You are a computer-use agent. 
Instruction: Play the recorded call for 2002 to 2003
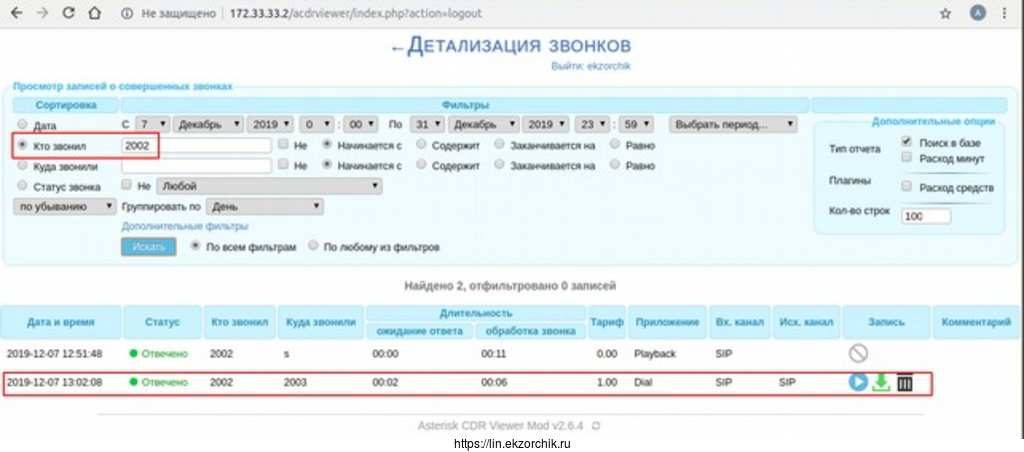(x=858, y=382)
